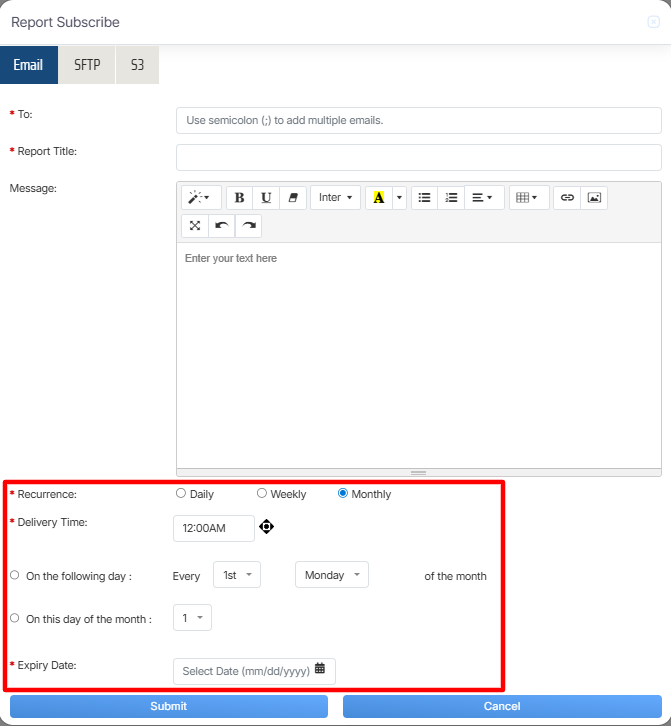This screenshot has width=671, height=726.
Task: Toggle full screen editor mode
Action: pyautogui.click(x=194, y=226)
